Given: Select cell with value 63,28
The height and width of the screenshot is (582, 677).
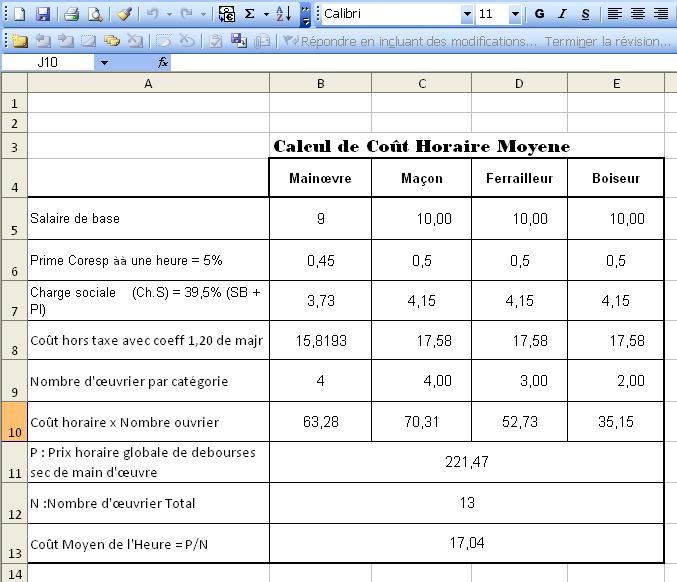Looking at the screenshot, I should [x=320, y=421].
